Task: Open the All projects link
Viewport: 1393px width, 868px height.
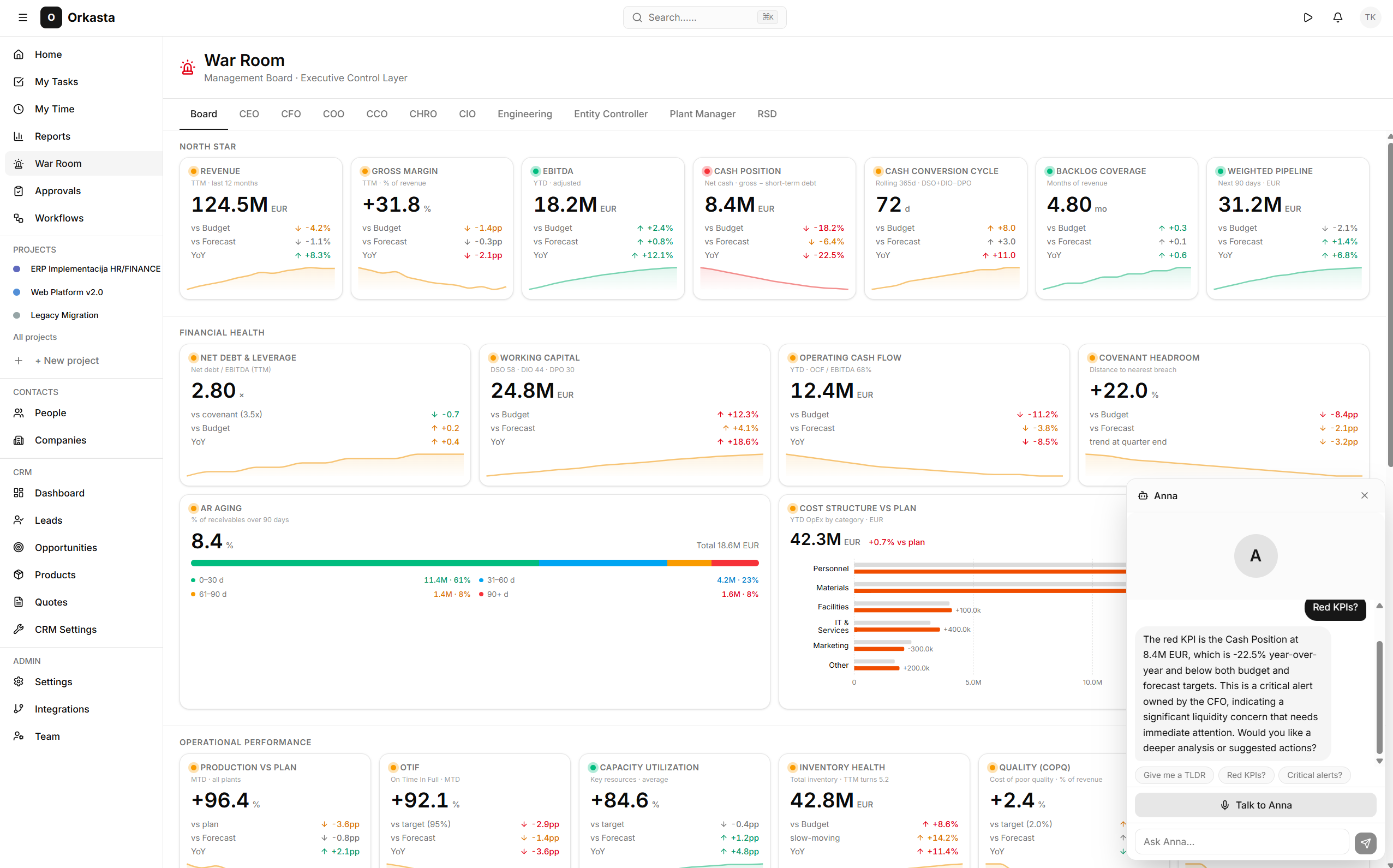Action: point(35,337)
